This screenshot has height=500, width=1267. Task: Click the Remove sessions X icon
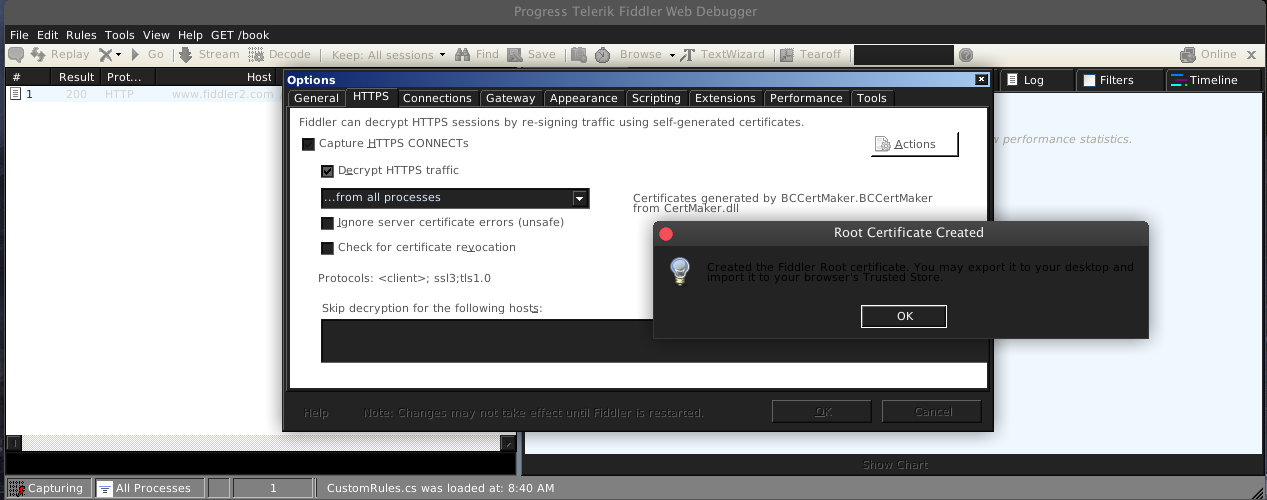point(104,55)
